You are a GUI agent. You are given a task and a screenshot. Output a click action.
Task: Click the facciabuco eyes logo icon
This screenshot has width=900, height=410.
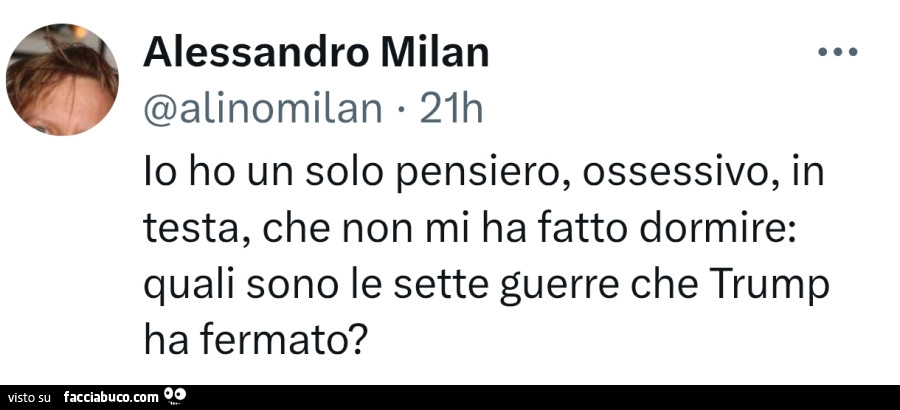[x=176, y=396]
